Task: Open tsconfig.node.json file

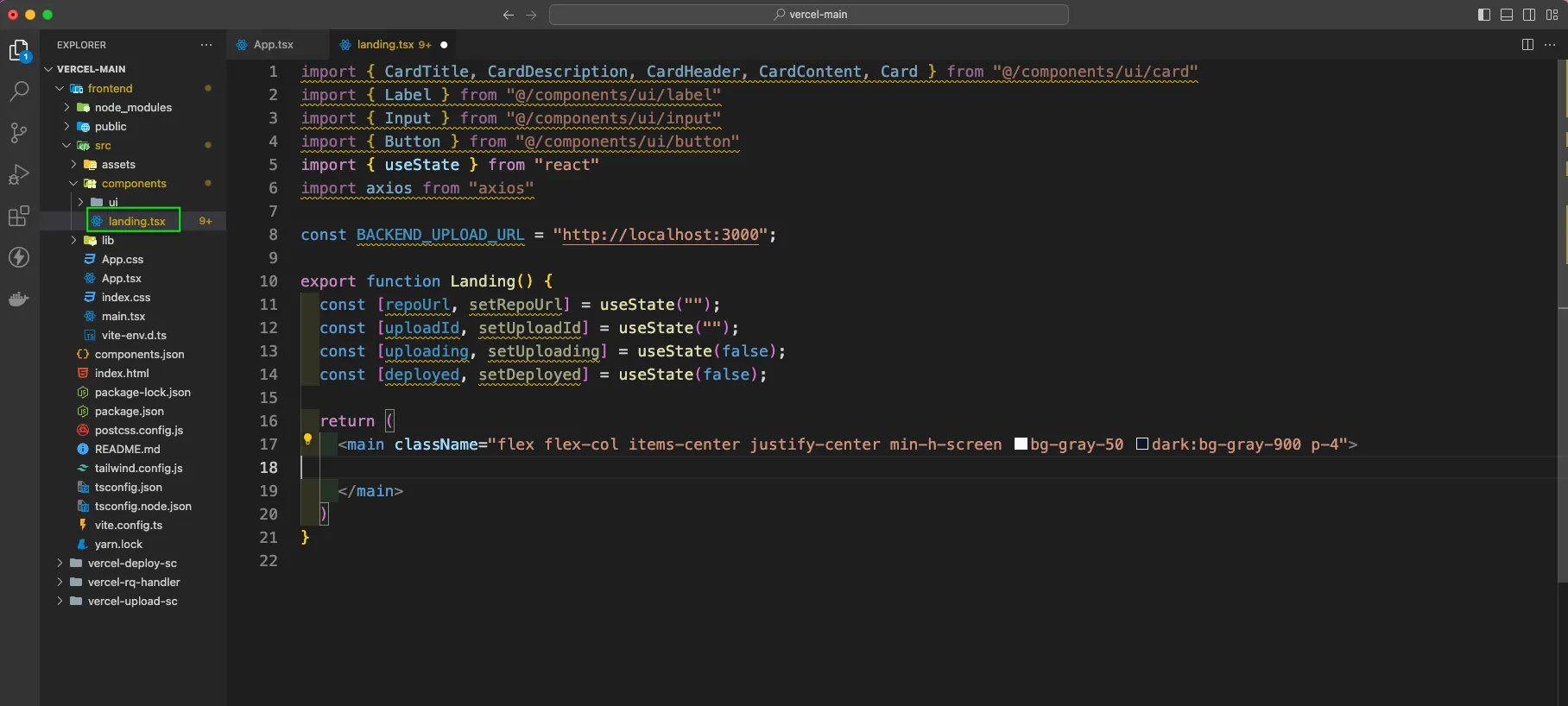Action: coord(143,506)
